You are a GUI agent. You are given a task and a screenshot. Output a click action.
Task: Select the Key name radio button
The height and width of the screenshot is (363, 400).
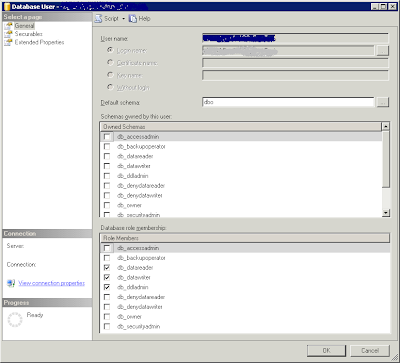(110, 75)
